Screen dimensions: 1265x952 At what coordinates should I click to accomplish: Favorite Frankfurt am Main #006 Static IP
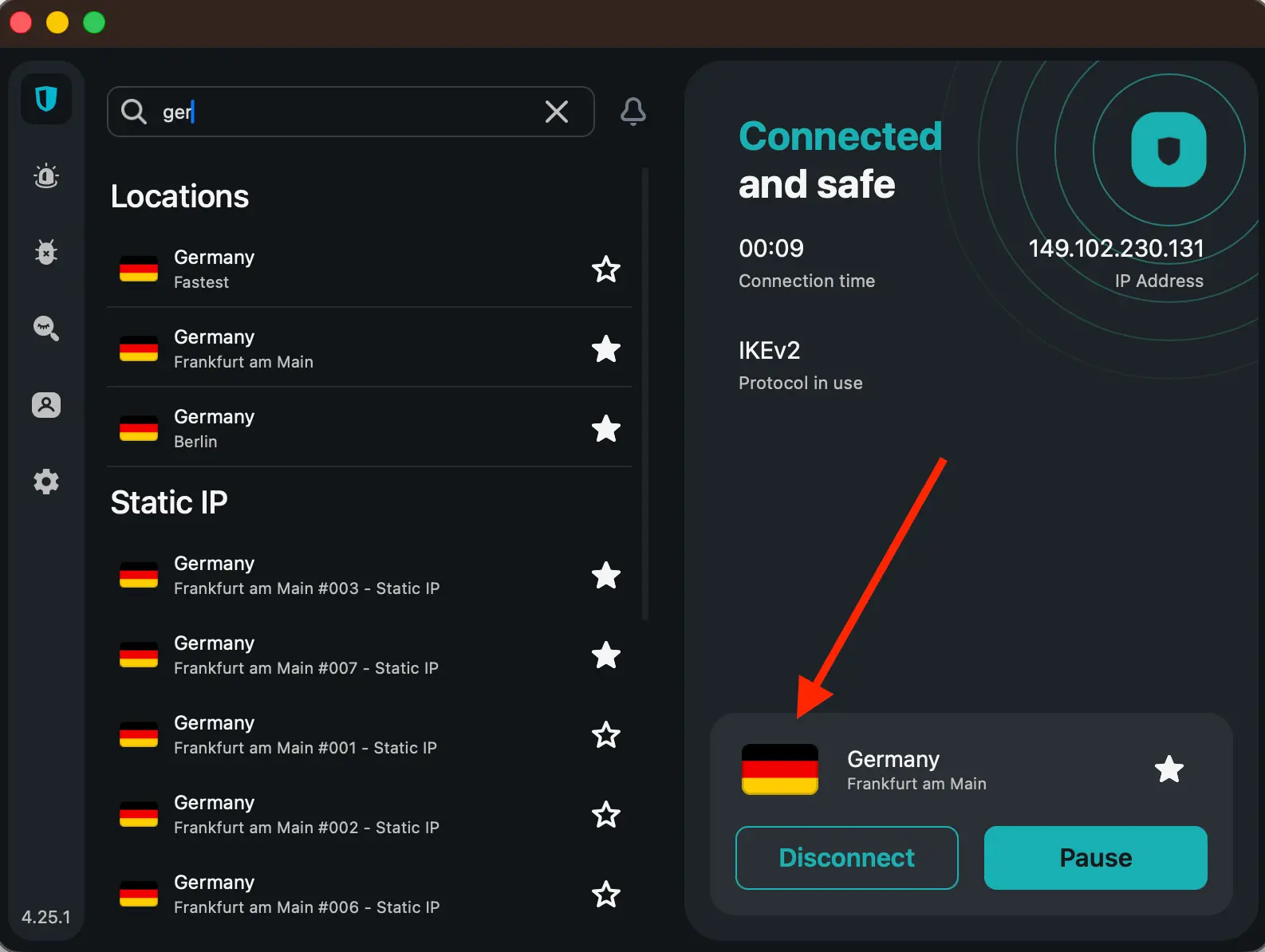click(x=606, y=895)
